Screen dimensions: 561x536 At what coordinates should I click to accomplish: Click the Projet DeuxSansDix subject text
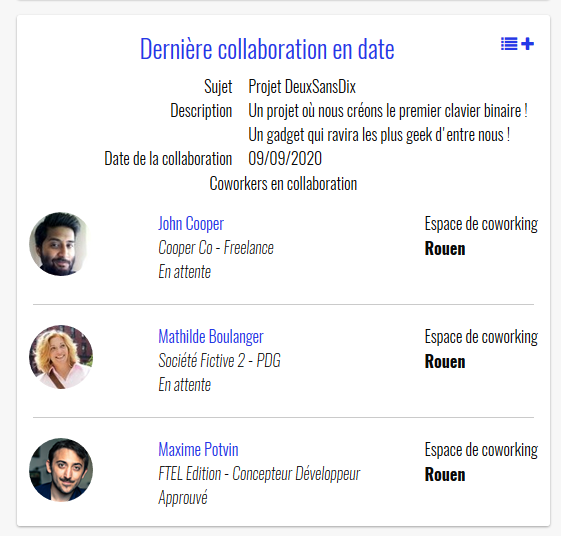point(302,87)
